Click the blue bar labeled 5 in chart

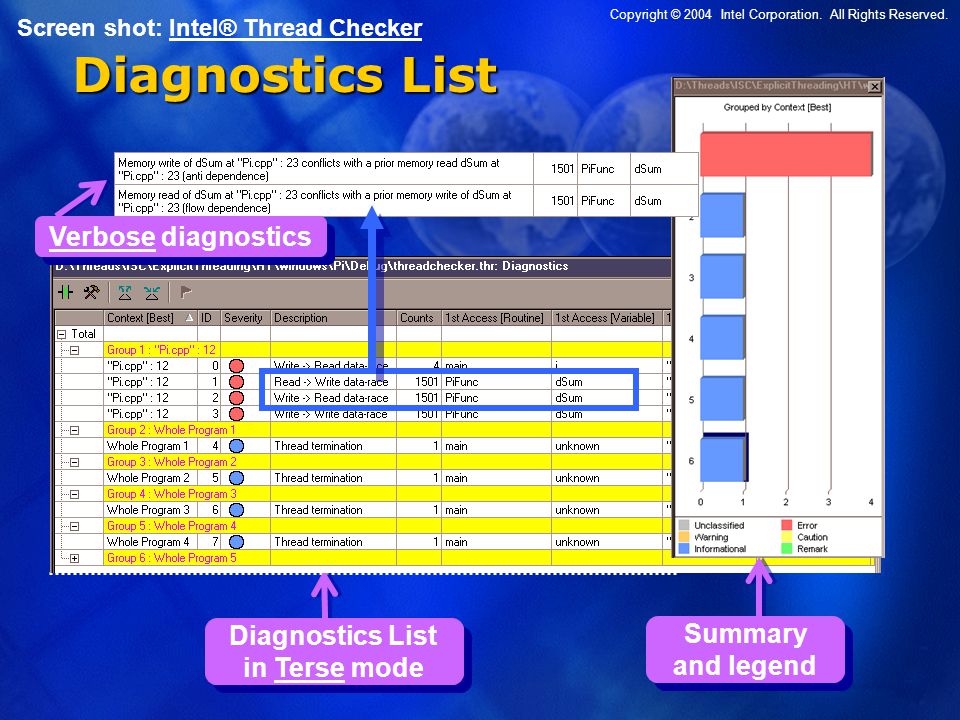[722, 399]
